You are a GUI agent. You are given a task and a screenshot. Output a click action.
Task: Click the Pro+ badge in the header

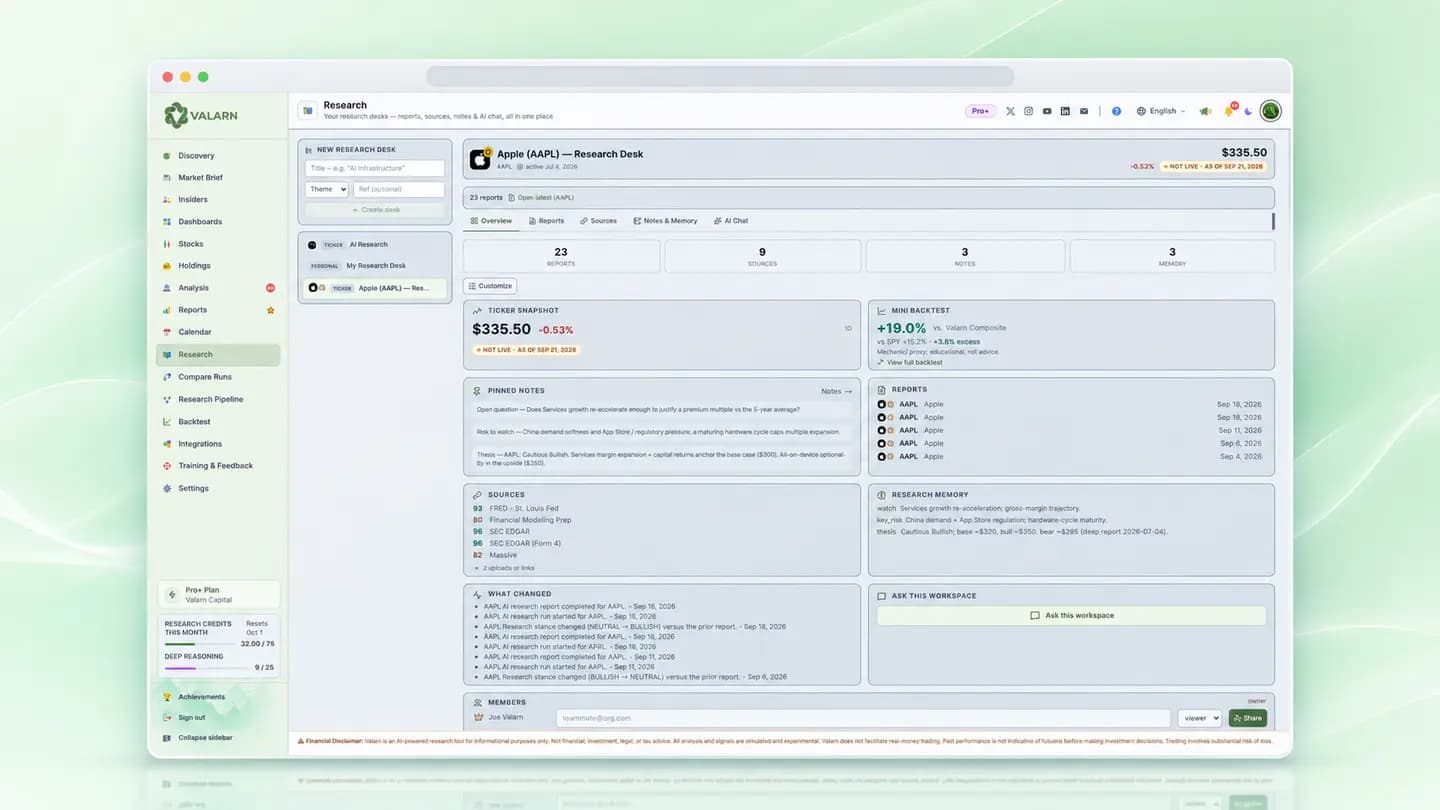979,111
